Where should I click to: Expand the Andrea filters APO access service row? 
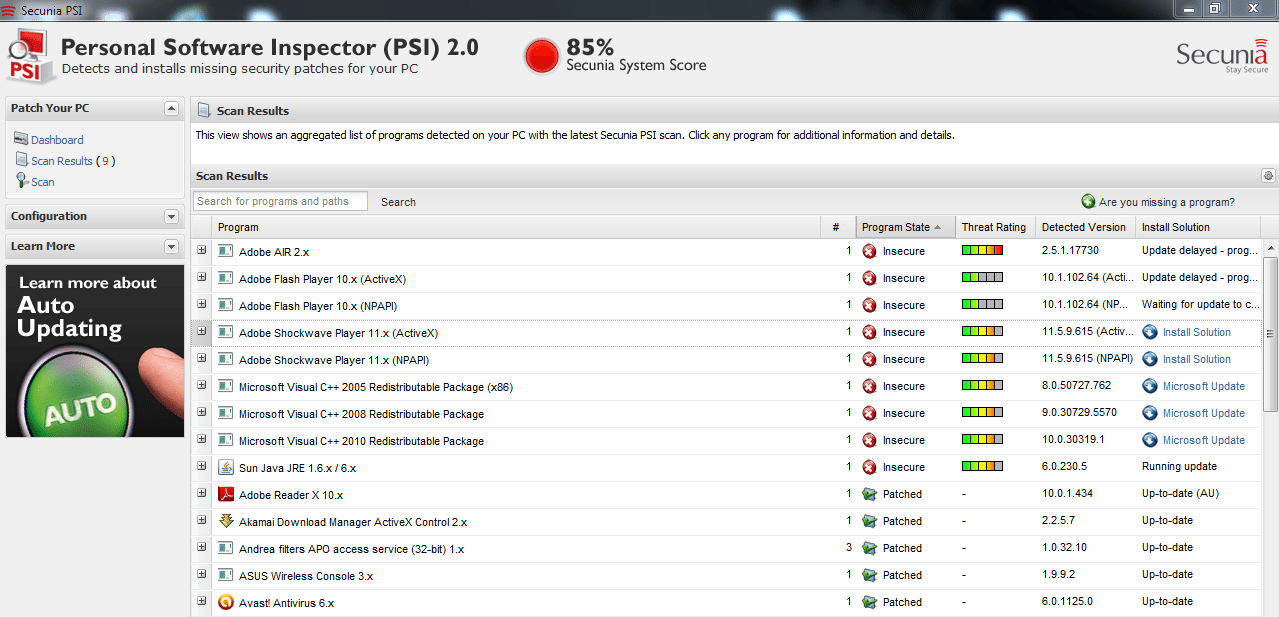(x=201, y=548)
